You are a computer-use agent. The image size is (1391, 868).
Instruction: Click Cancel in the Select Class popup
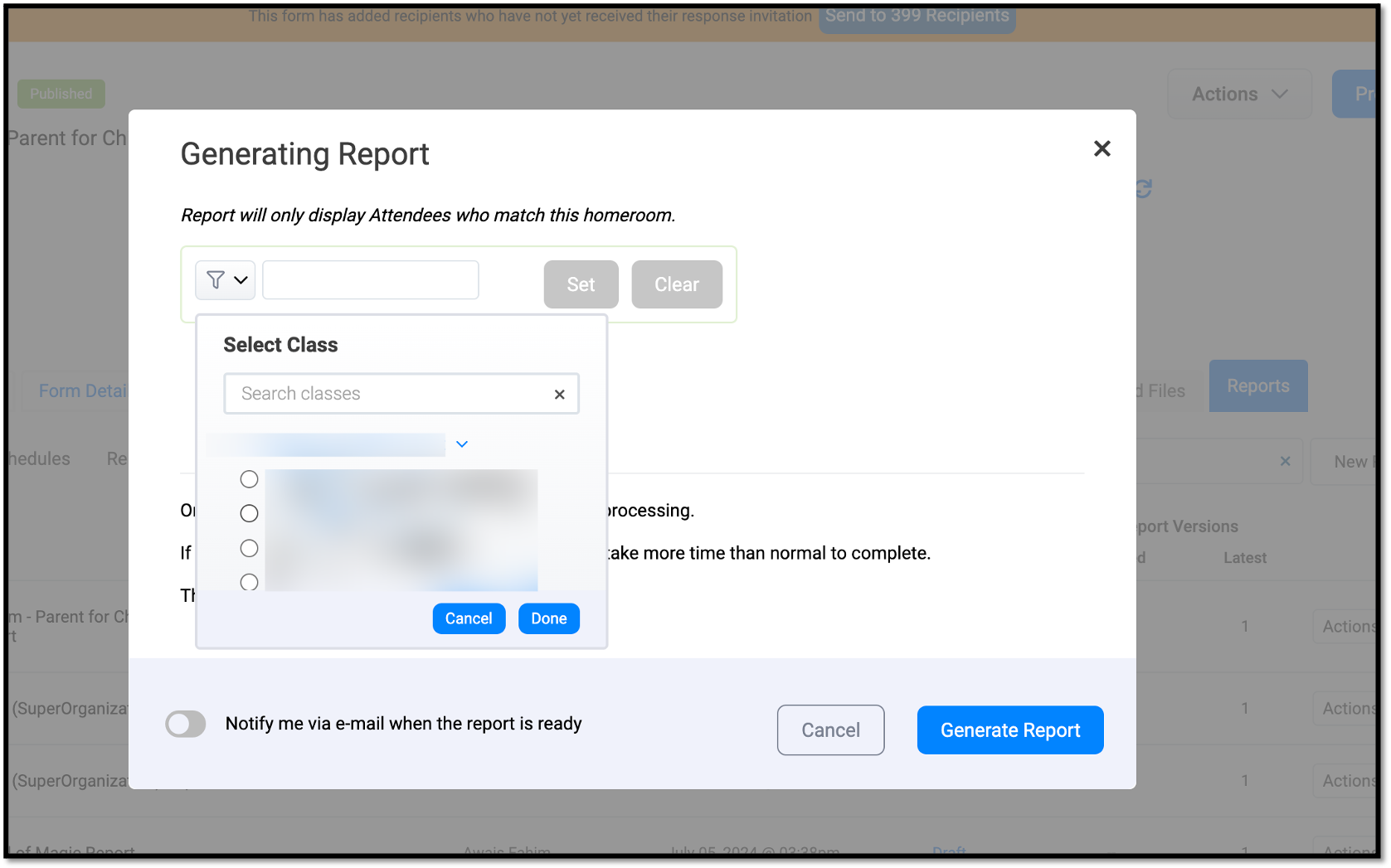click(x=469, y=618)
